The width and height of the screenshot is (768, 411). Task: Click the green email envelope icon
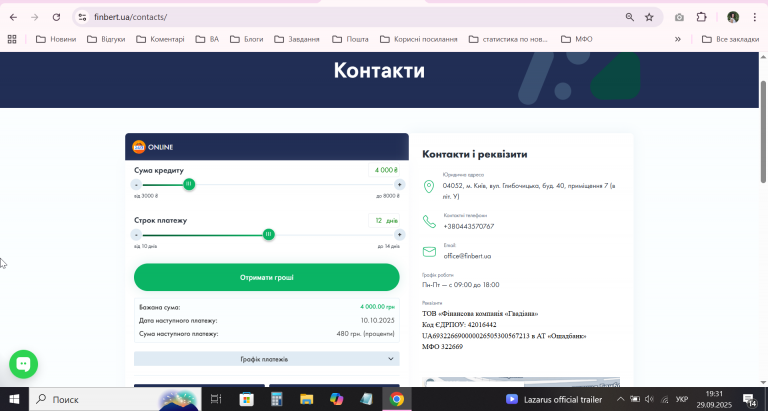tap(429, 251)
